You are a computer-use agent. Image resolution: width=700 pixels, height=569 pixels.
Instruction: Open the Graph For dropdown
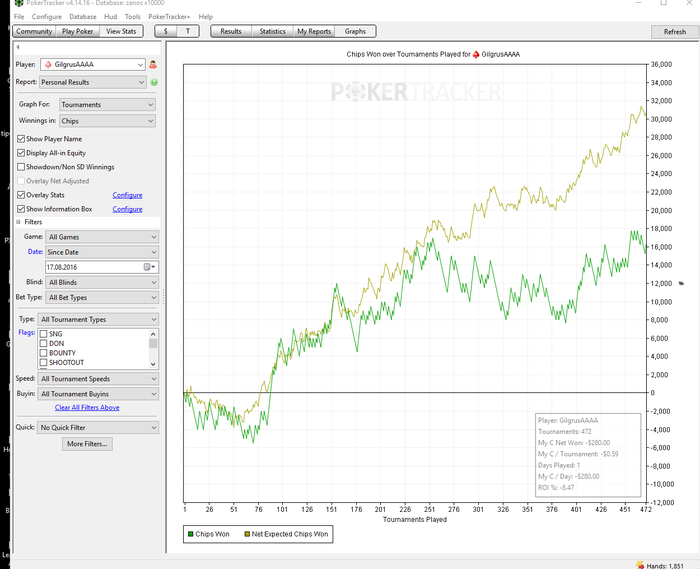[x=107, y=104]
